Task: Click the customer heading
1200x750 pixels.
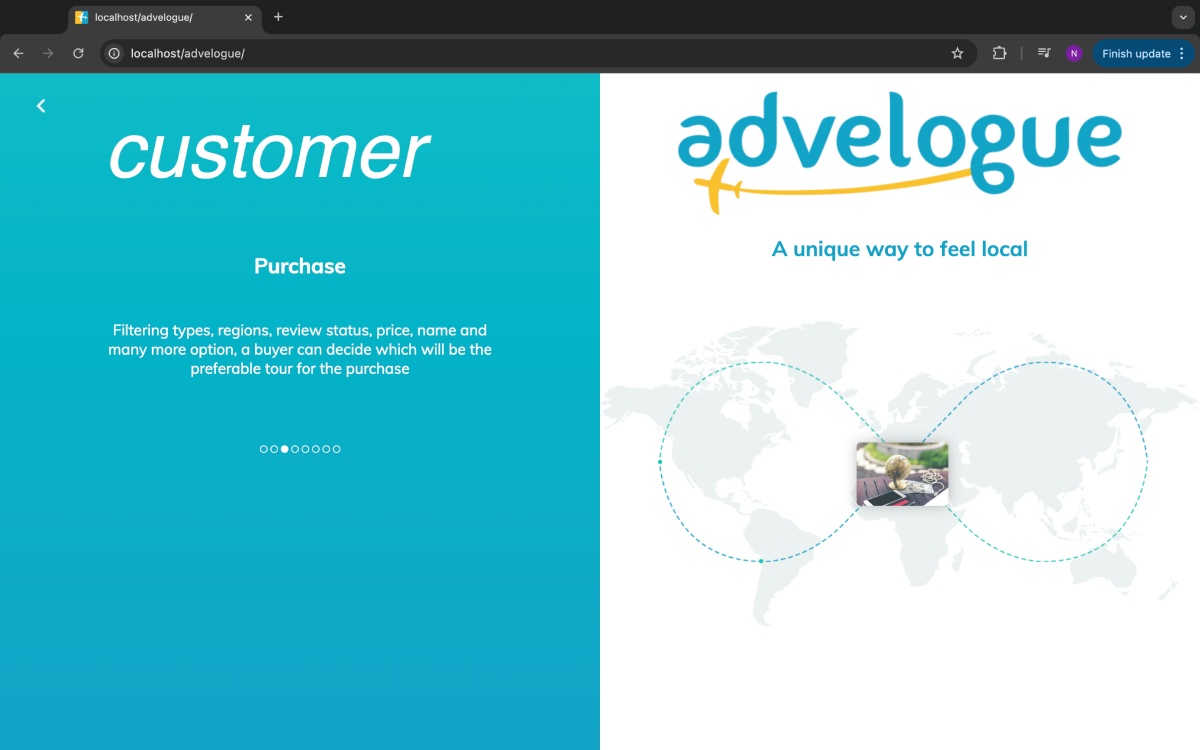Action: click(x=268, y=152)
